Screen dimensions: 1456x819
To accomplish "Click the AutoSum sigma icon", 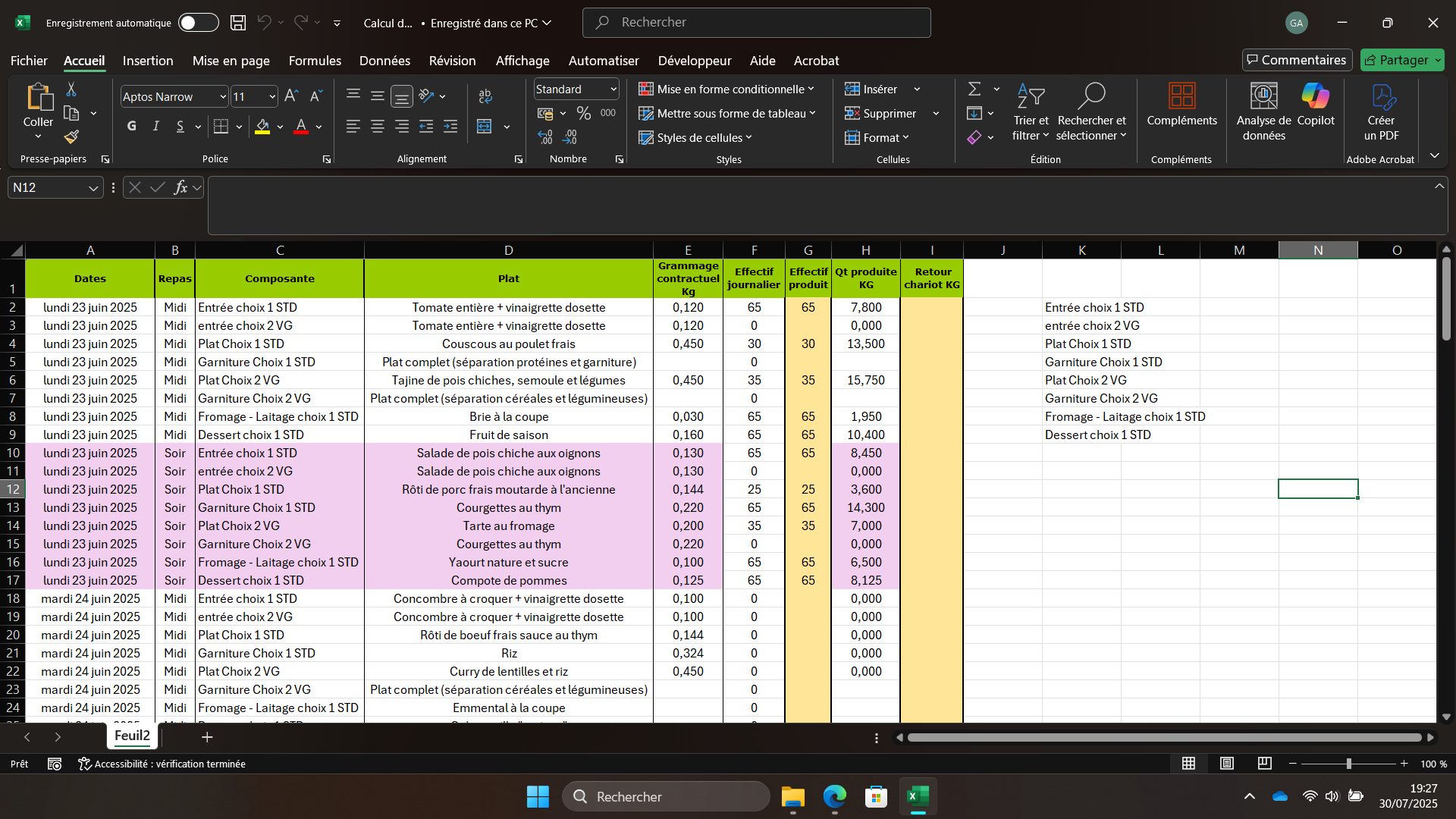I will (x=974, y=89).
